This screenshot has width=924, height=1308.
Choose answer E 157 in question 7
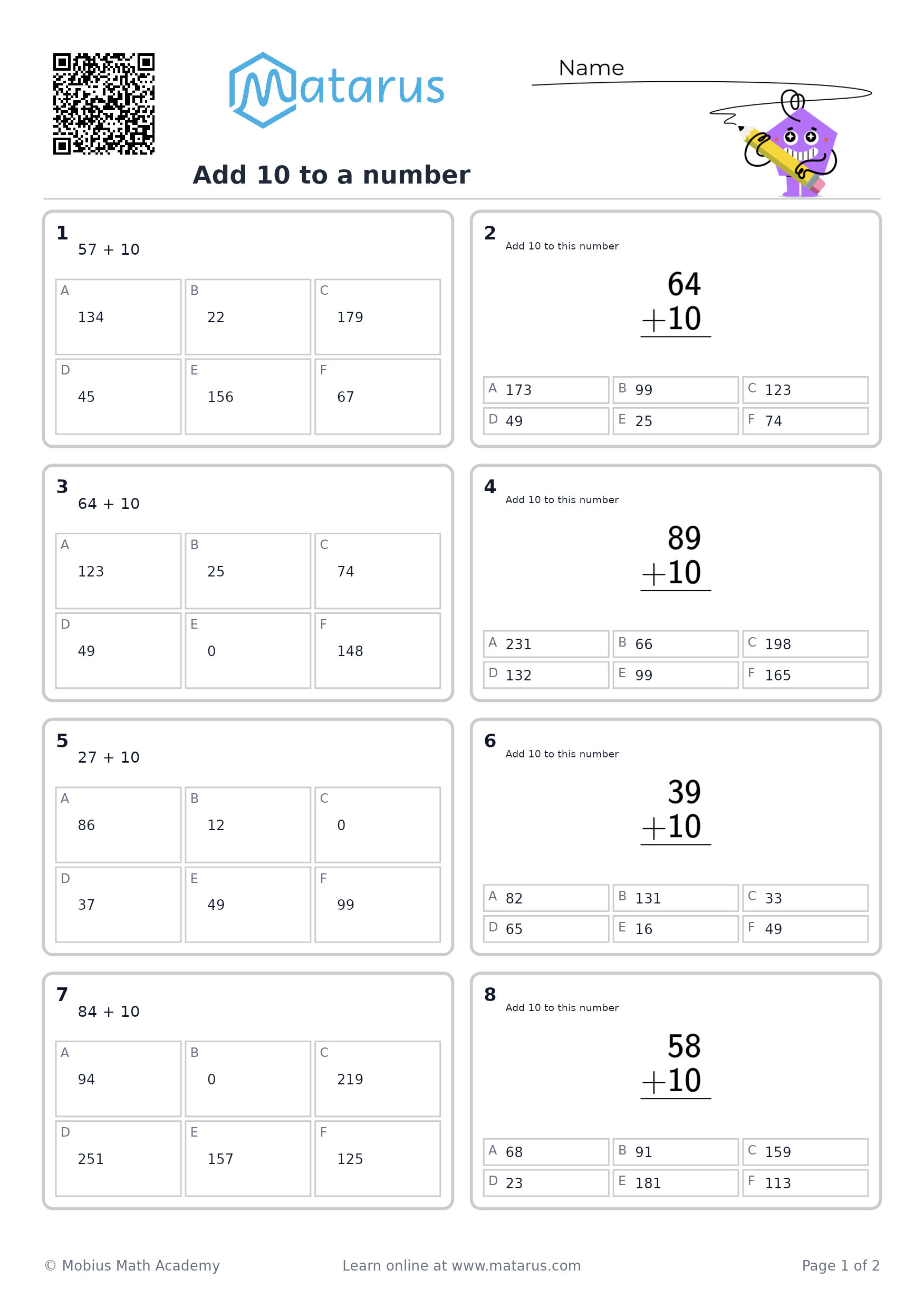tap(248, 1159)
